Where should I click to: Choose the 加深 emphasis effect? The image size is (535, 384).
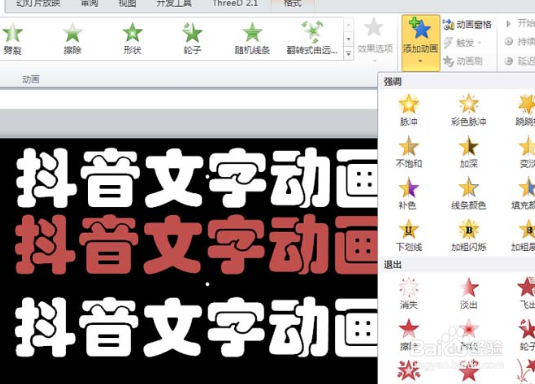point(468,152)
